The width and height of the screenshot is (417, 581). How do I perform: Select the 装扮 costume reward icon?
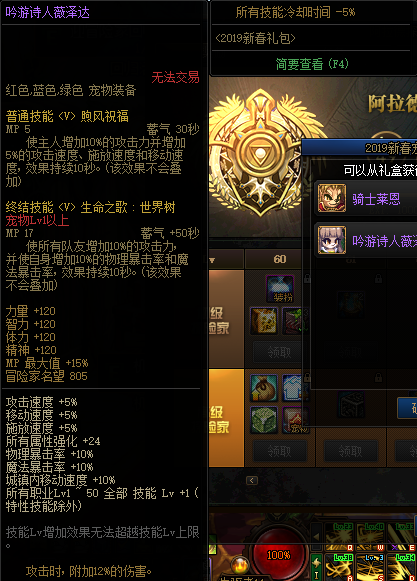point(280,289)
